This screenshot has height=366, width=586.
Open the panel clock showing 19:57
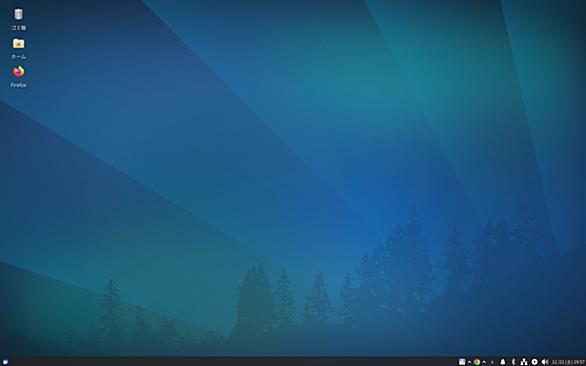pyautogui.click(x=568, y=362)
